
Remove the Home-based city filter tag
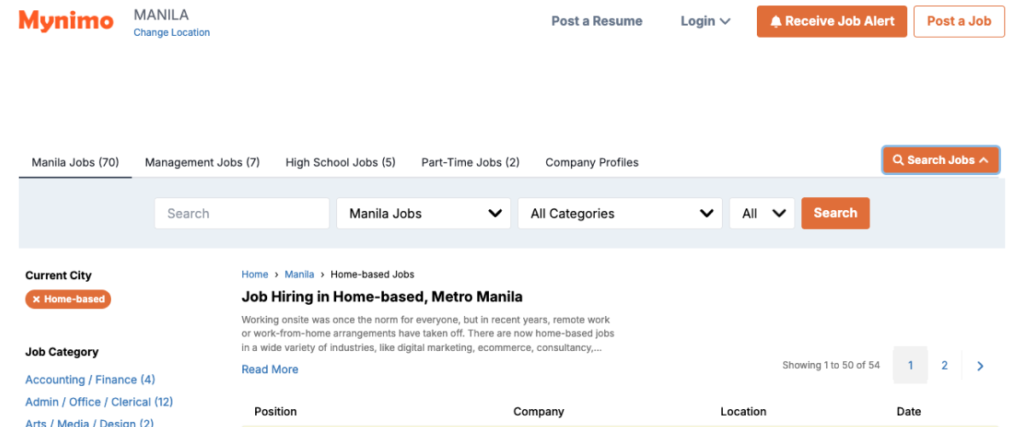click(37, 299)
